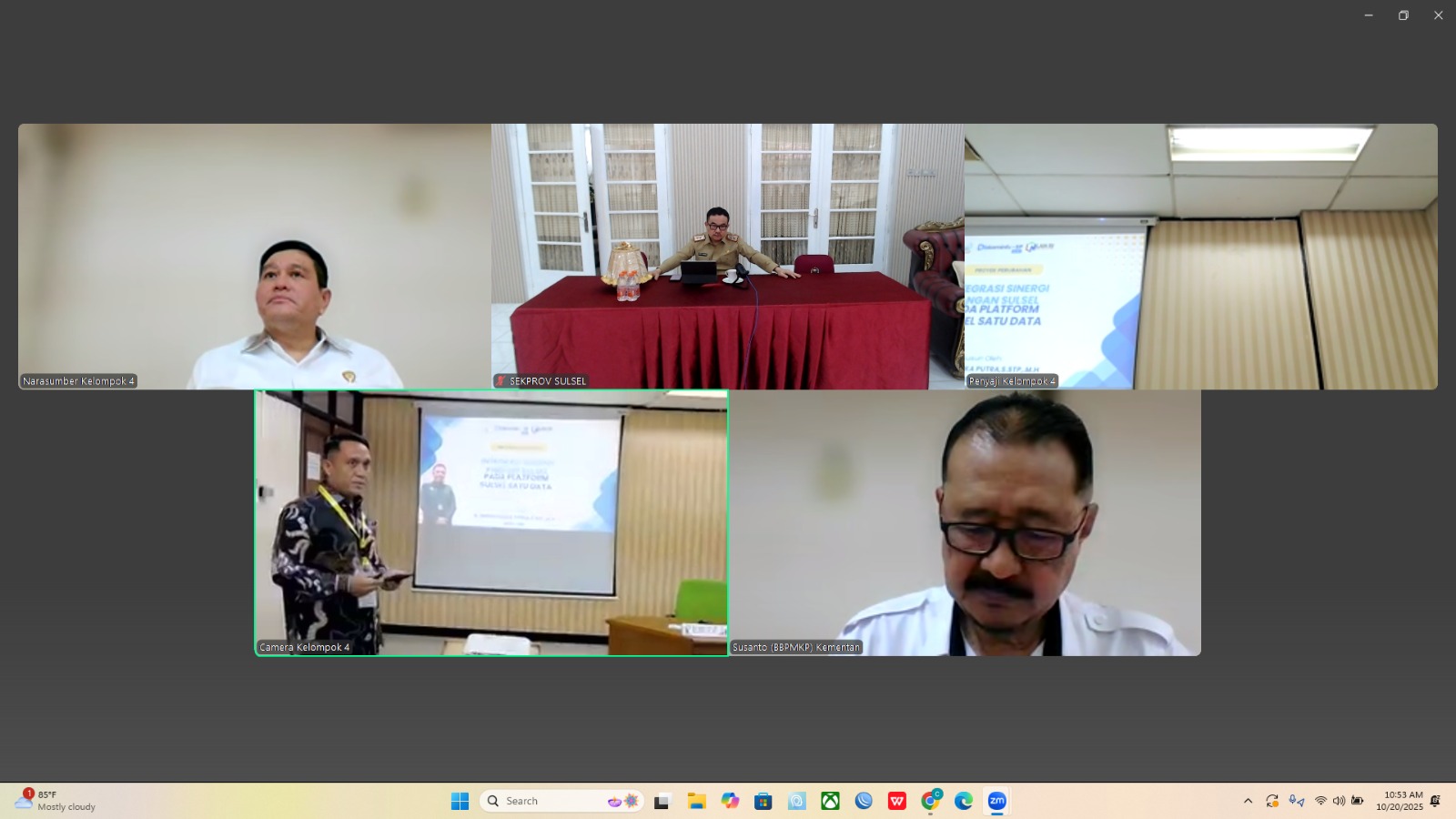Switch to Google Chrome in the taskbar

click(930, 801)
